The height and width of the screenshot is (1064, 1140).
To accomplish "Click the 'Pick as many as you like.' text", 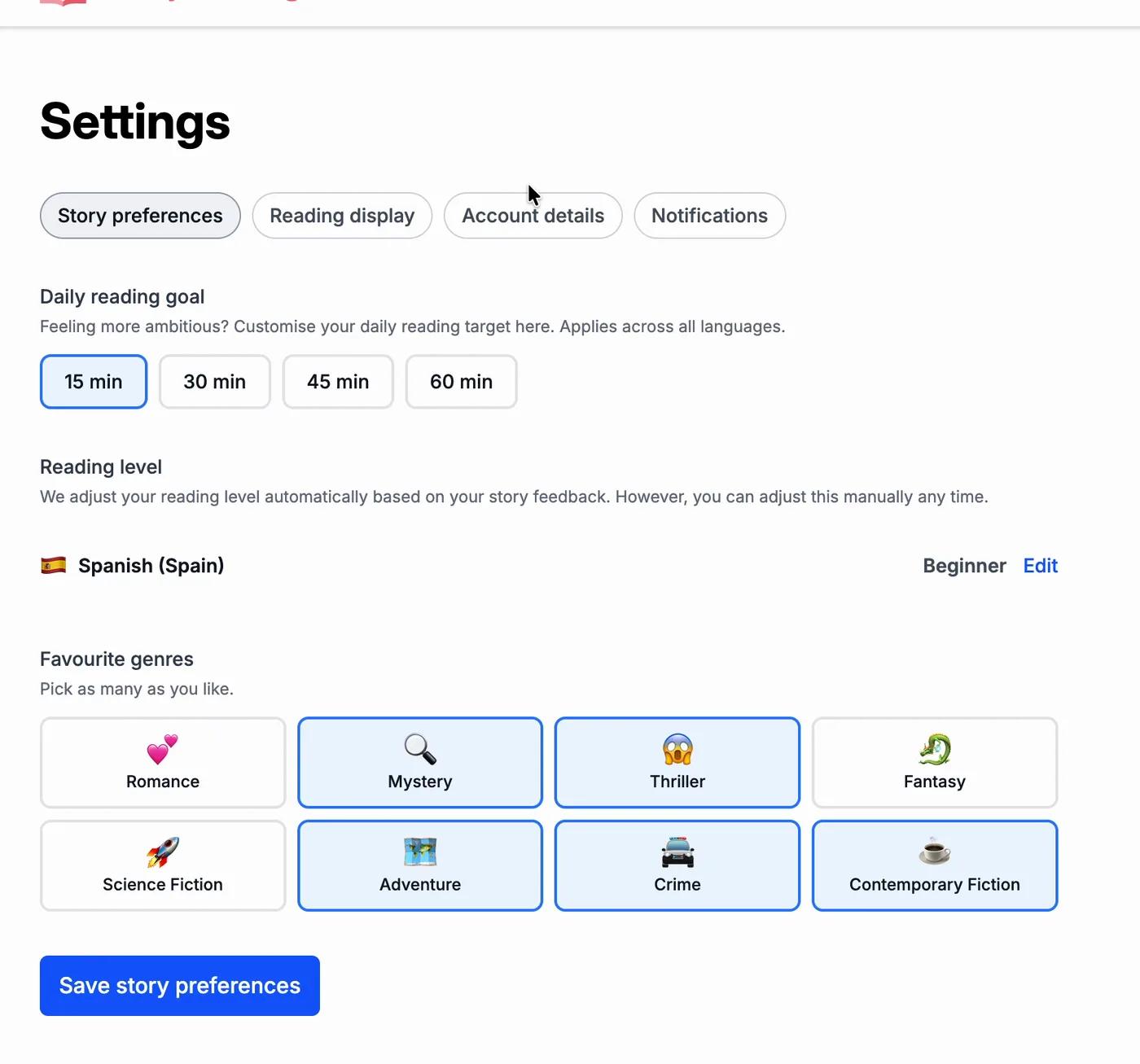I will (137, 689).
